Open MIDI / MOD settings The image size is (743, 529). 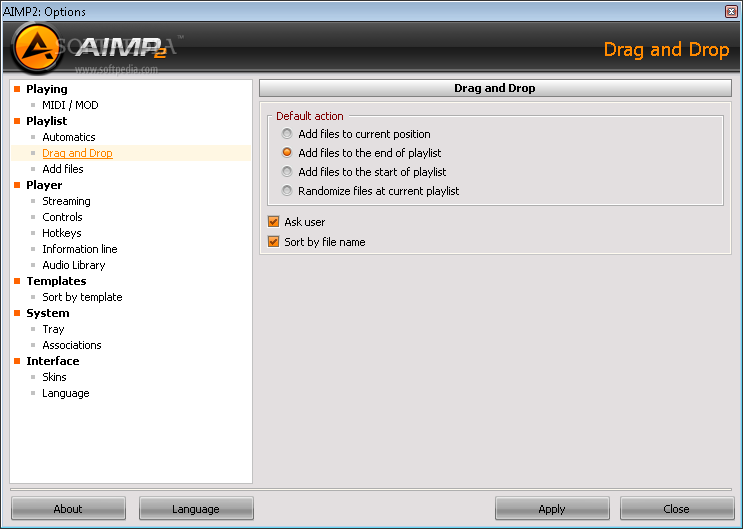point(70,105)
